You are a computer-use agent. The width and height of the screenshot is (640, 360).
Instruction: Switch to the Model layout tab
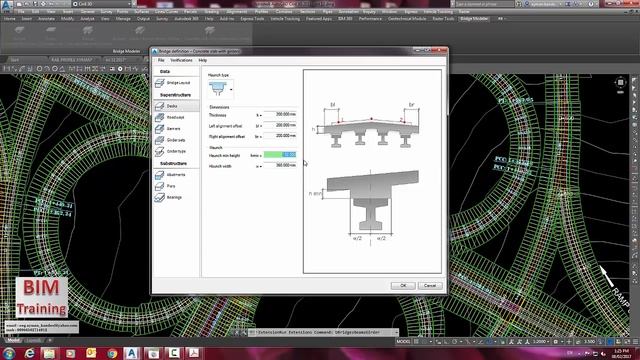coord(13,340)
